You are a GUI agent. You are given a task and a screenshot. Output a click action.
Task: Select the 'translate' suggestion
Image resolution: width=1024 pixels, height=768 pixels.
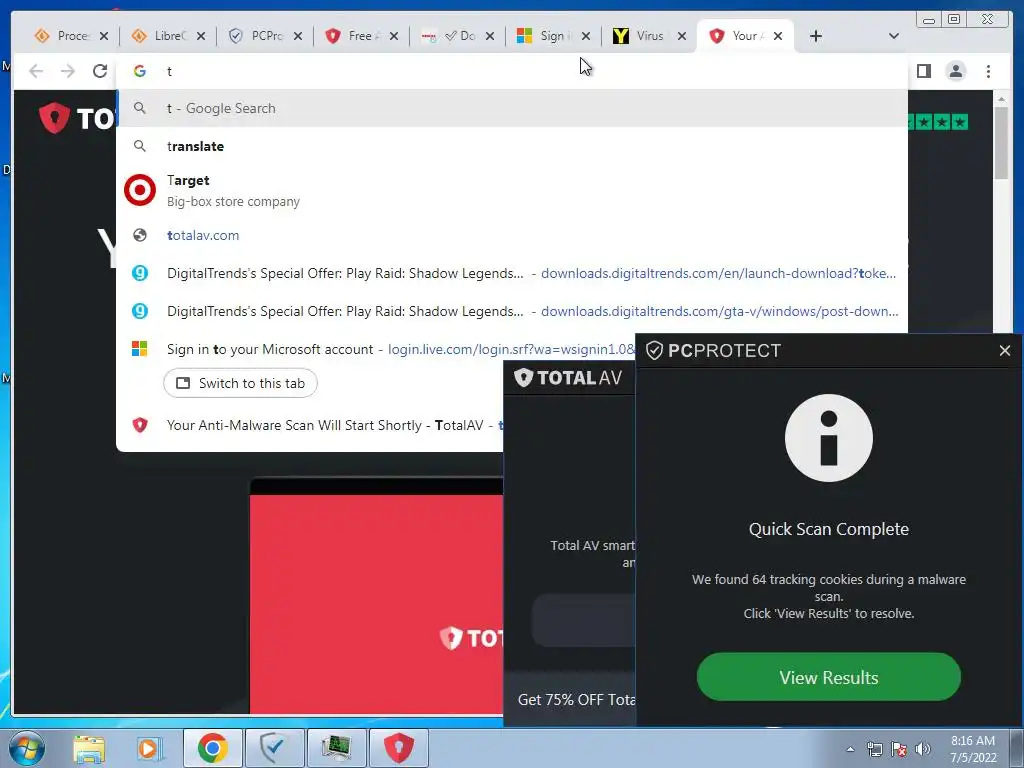point(511,146)
